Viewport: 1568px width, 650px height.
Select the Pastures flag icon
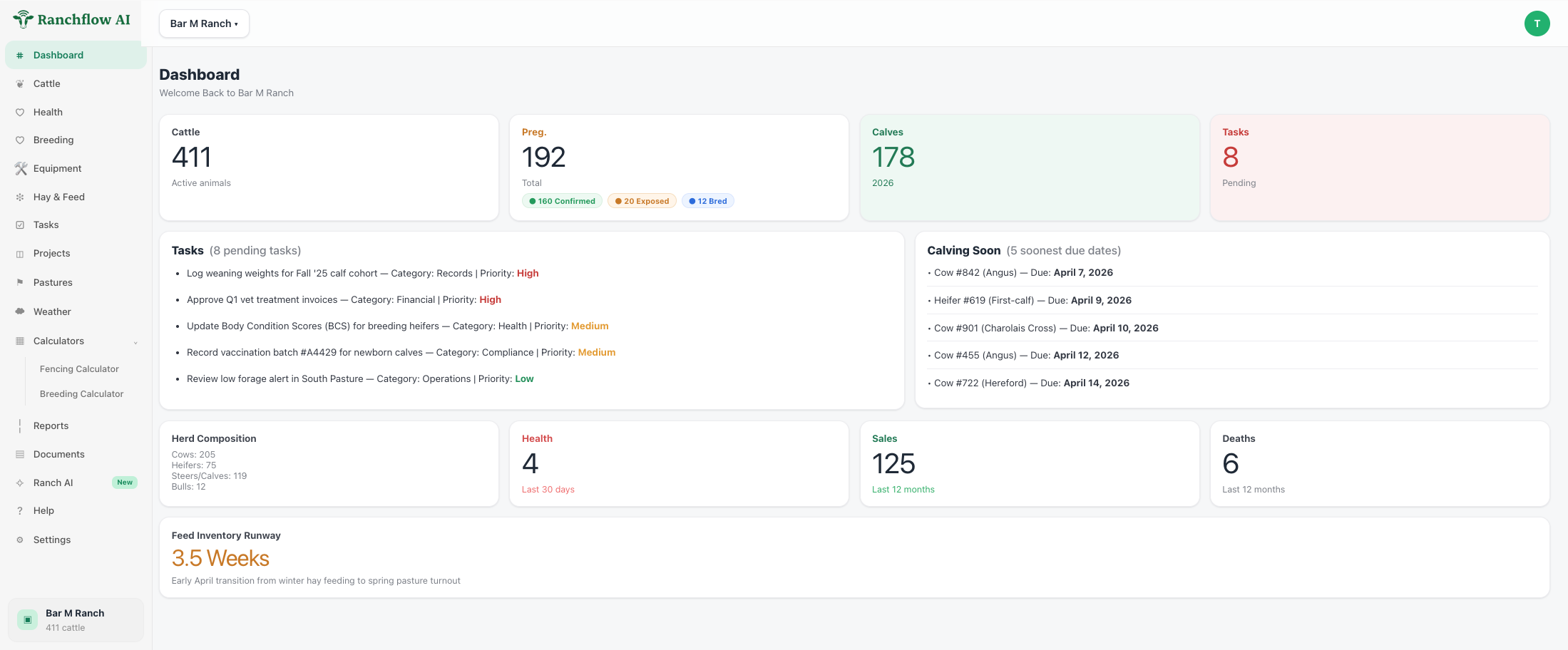(21, 282)
